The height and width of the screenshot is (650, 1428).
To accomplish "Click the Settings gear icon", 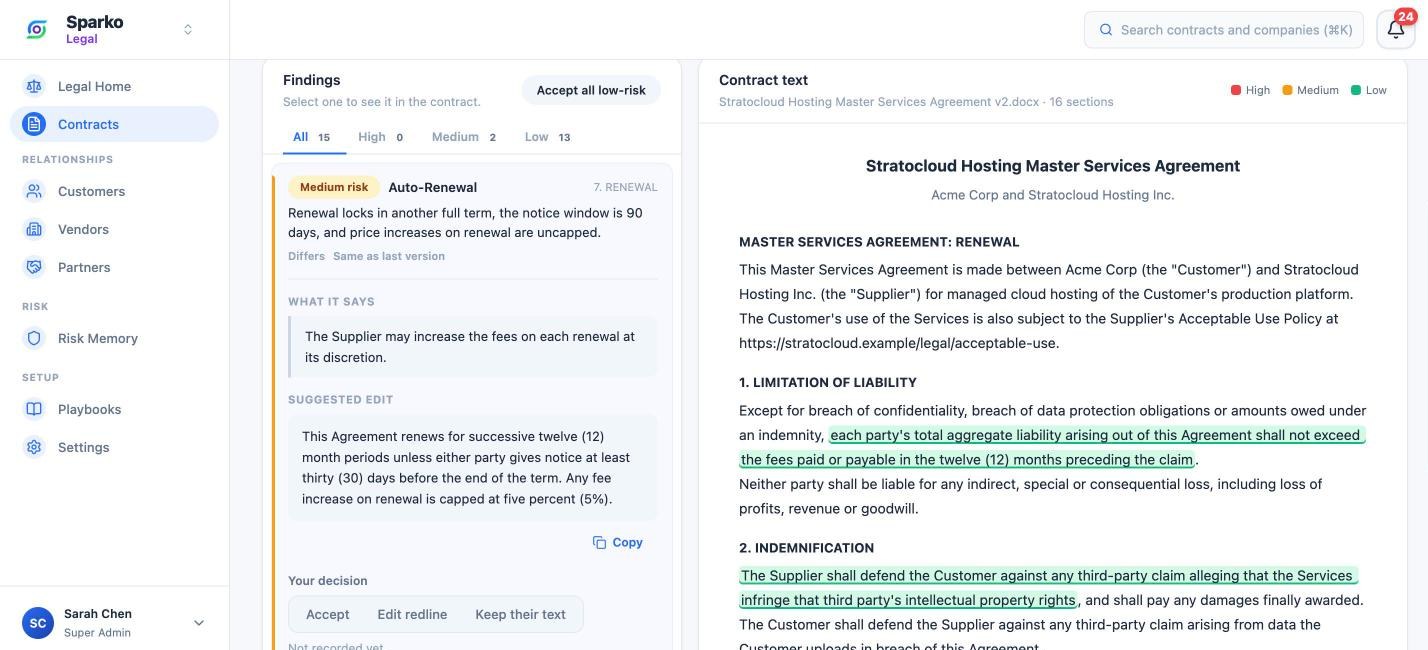I will [x=34, y=447].
